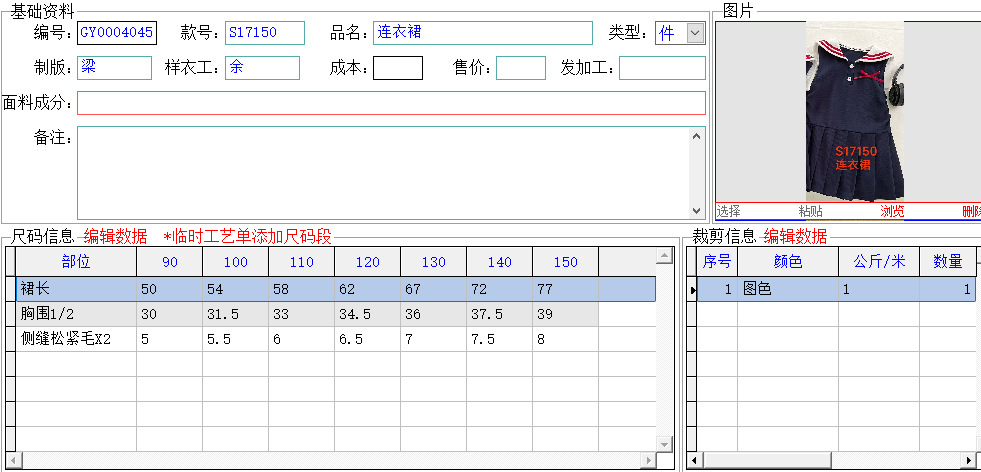Click 裙长 value 77 for size 150

click(x=566, y=289)
